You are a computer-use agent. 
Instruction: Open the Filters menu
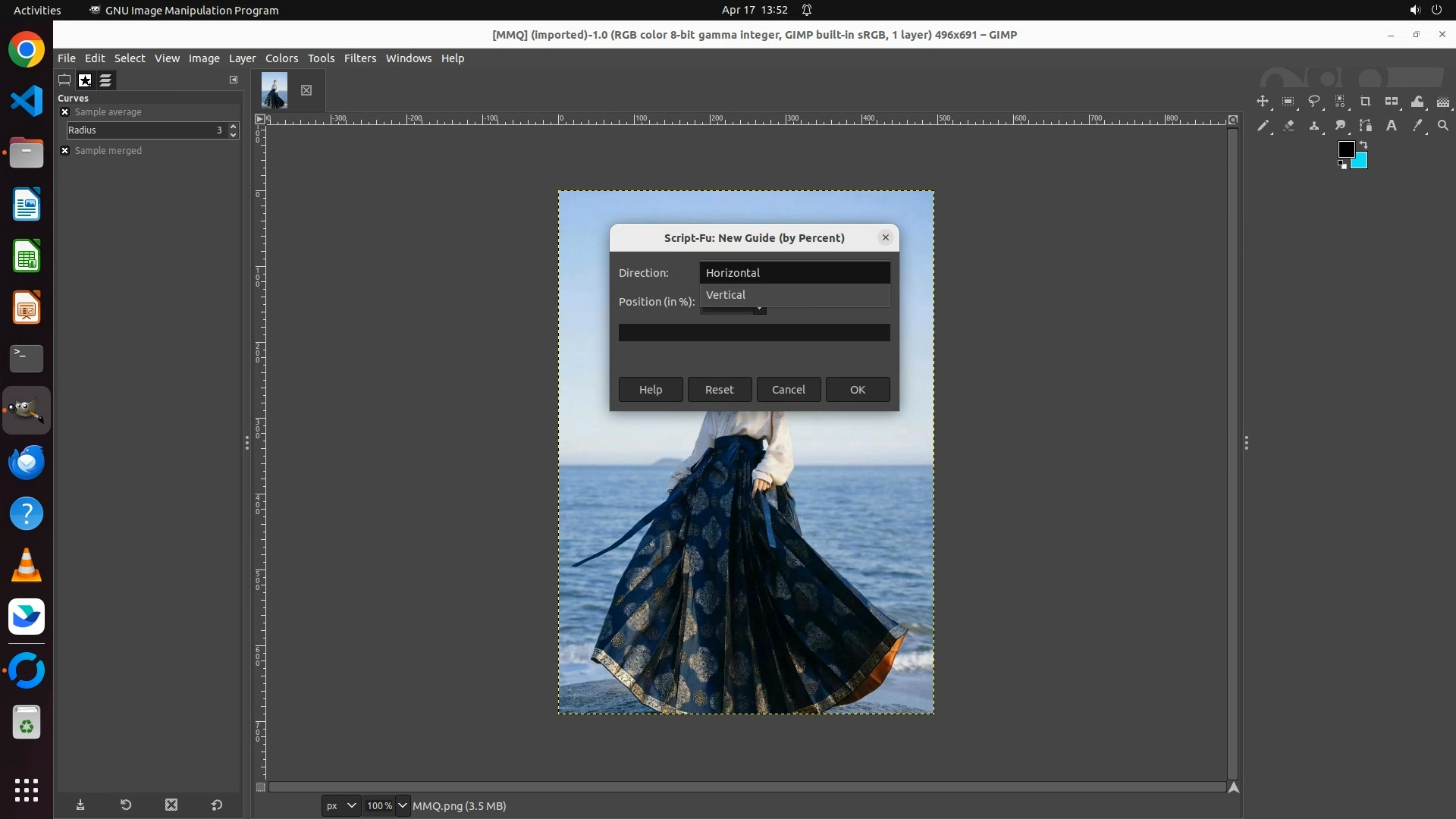(x=359, y=58)
